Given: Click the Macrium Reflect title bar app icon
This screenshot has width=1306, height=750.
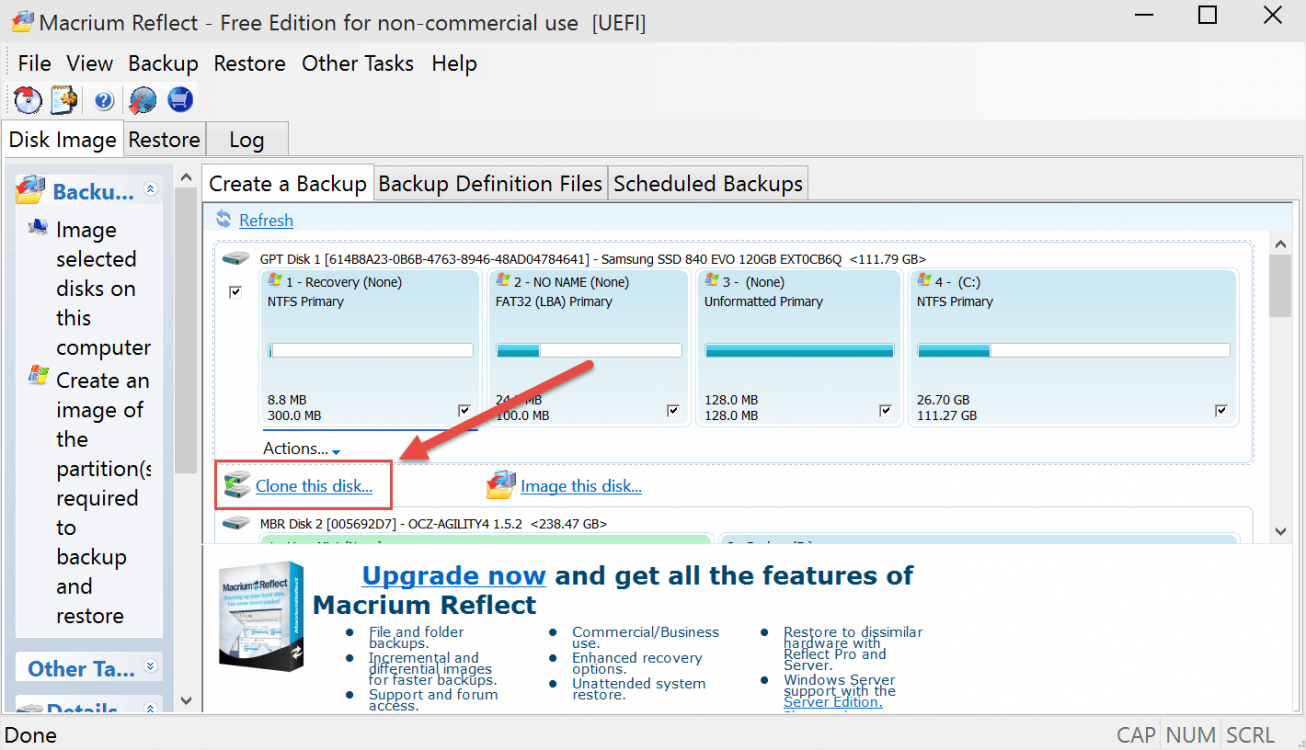Looking at the screenshot, I should click(x=23, y=21).
